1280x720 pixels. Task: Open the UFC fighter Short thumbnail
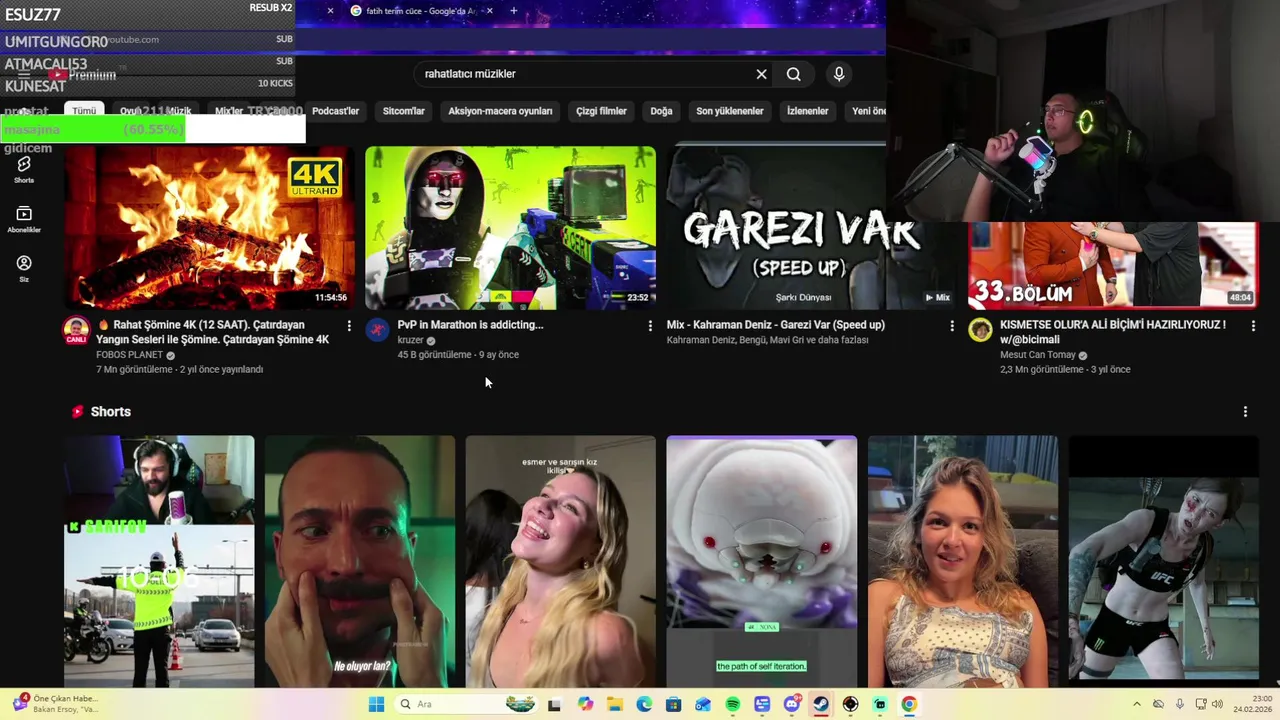pos(1164,560)
